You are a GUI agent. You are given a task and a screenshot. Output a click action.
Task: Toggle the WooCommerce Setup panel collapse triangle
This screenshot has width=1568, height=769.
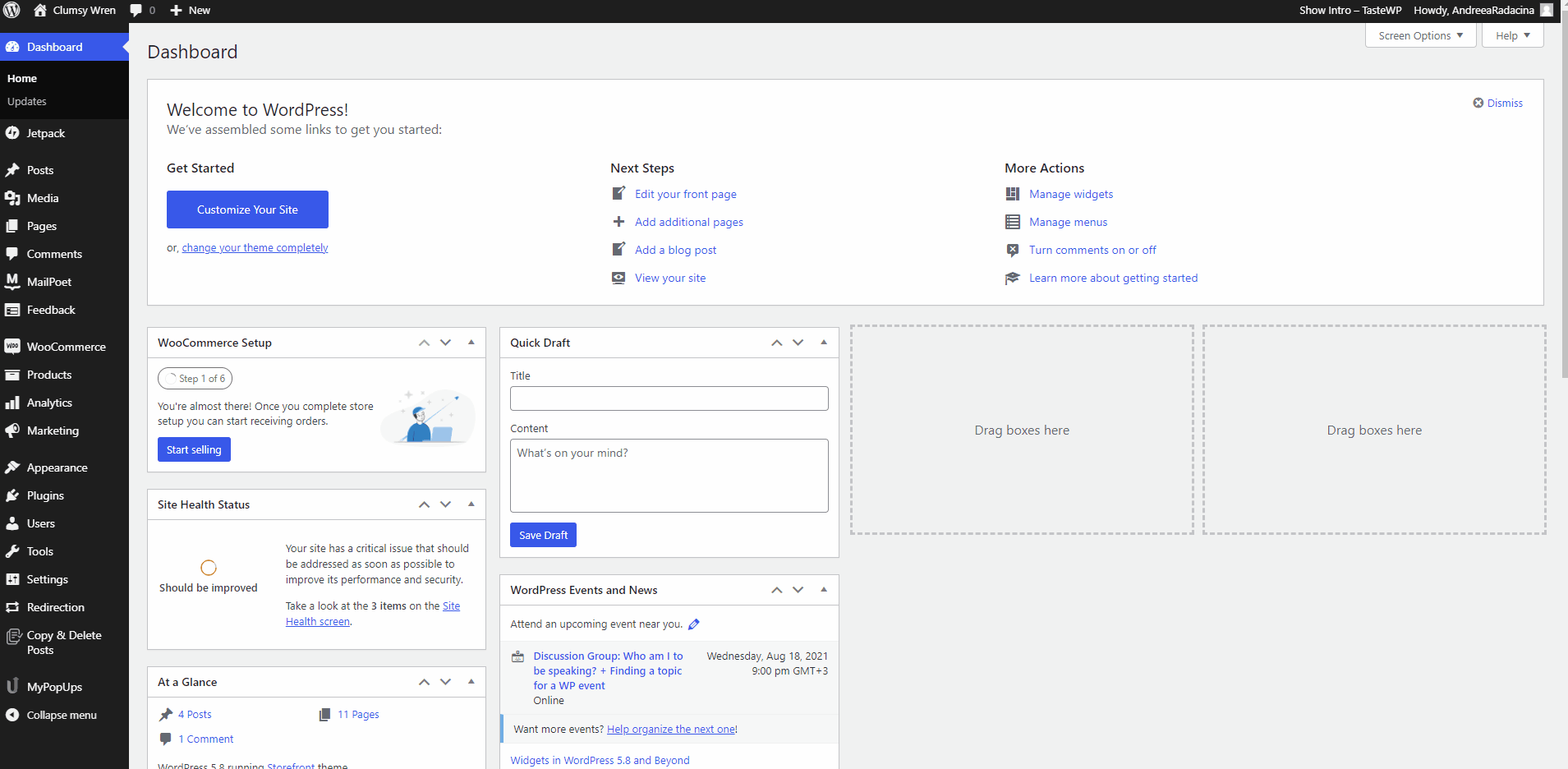point(471,343)
